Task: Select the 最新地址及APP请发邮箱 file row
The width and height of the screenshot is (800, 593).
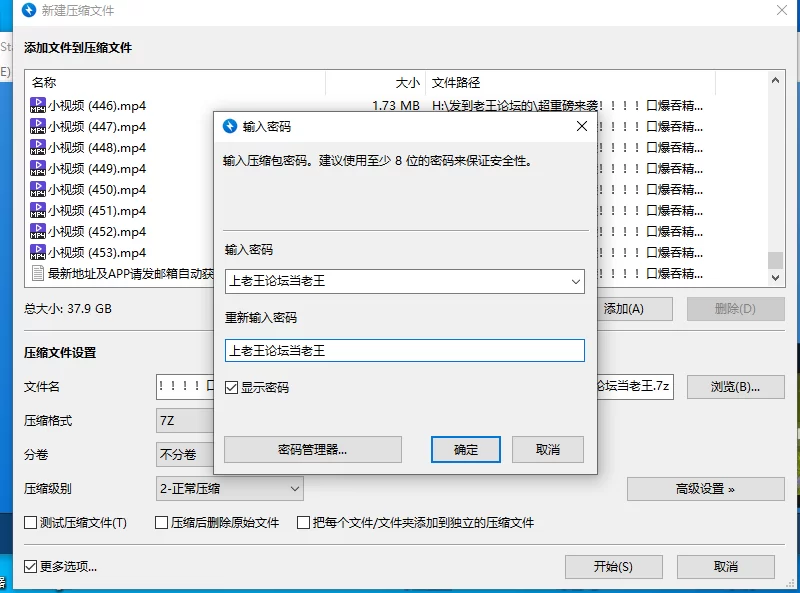Action: coord(131,274)
